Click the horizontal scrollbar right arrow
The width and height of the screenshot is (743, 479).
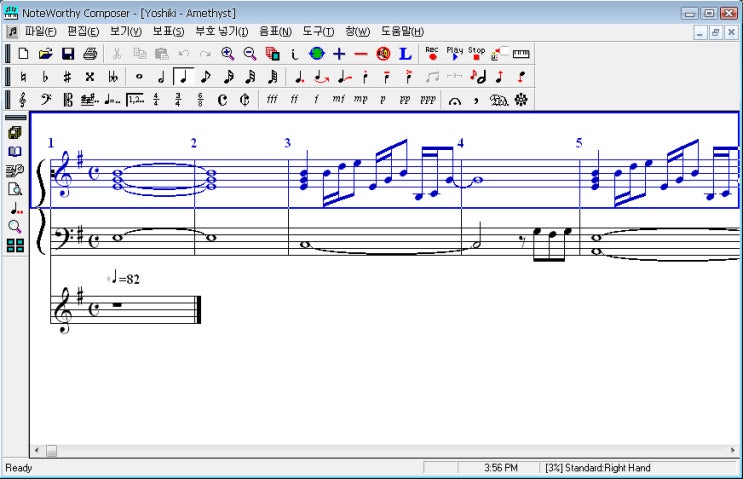click(735, 451)
